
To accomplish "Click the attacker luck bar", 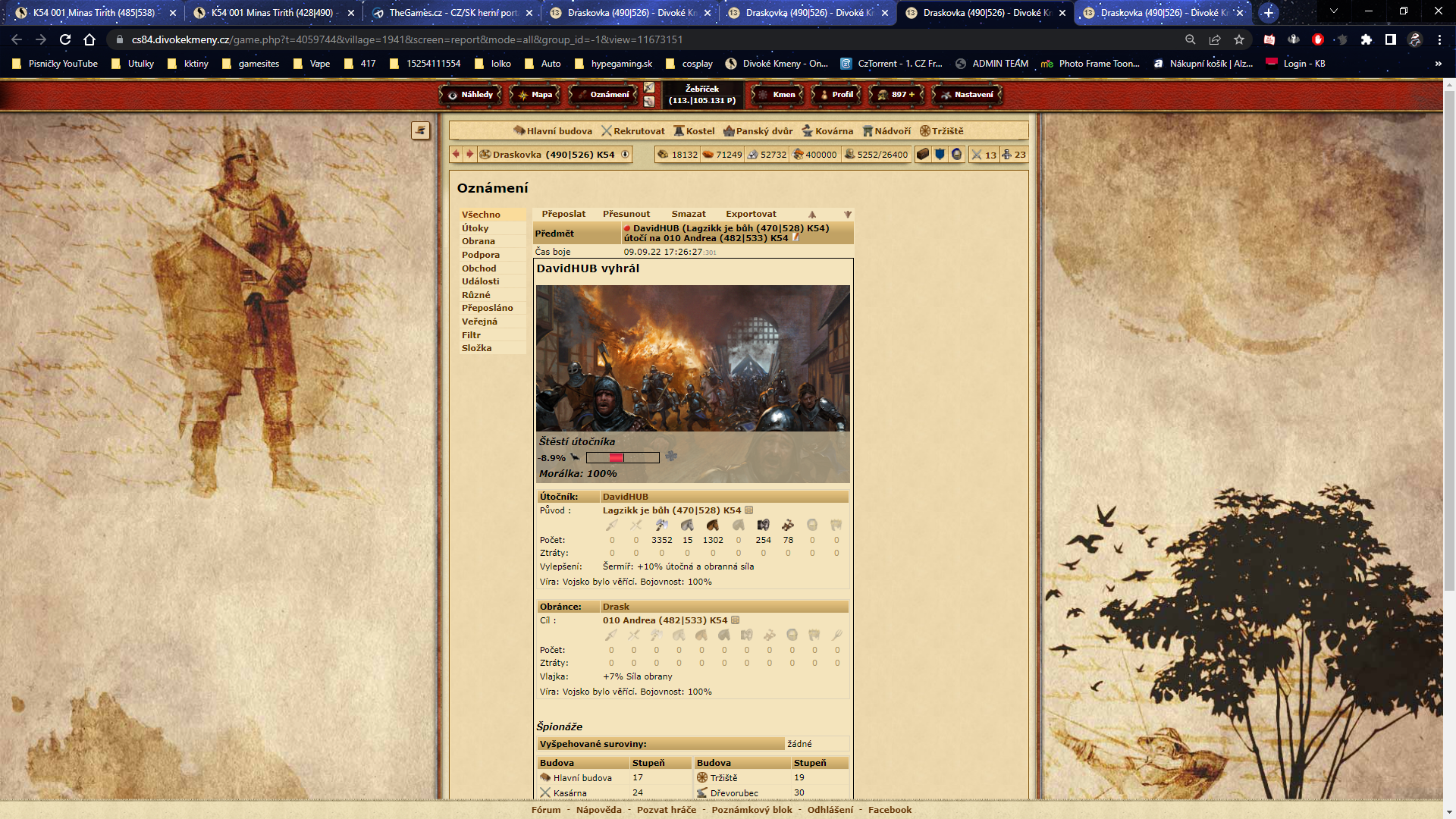I will pyautogui.click(x=622, y=458).
